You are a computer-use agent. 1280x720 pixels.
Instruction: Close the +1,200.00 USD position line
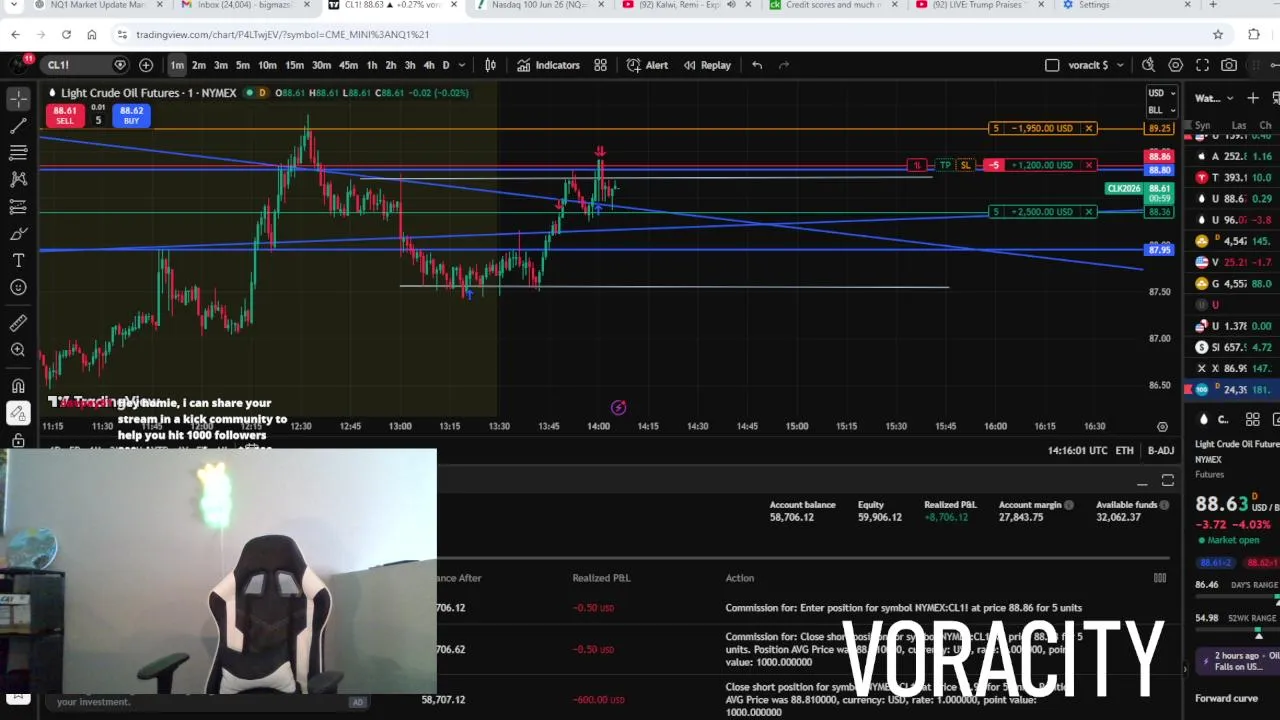pos(1089,165)
